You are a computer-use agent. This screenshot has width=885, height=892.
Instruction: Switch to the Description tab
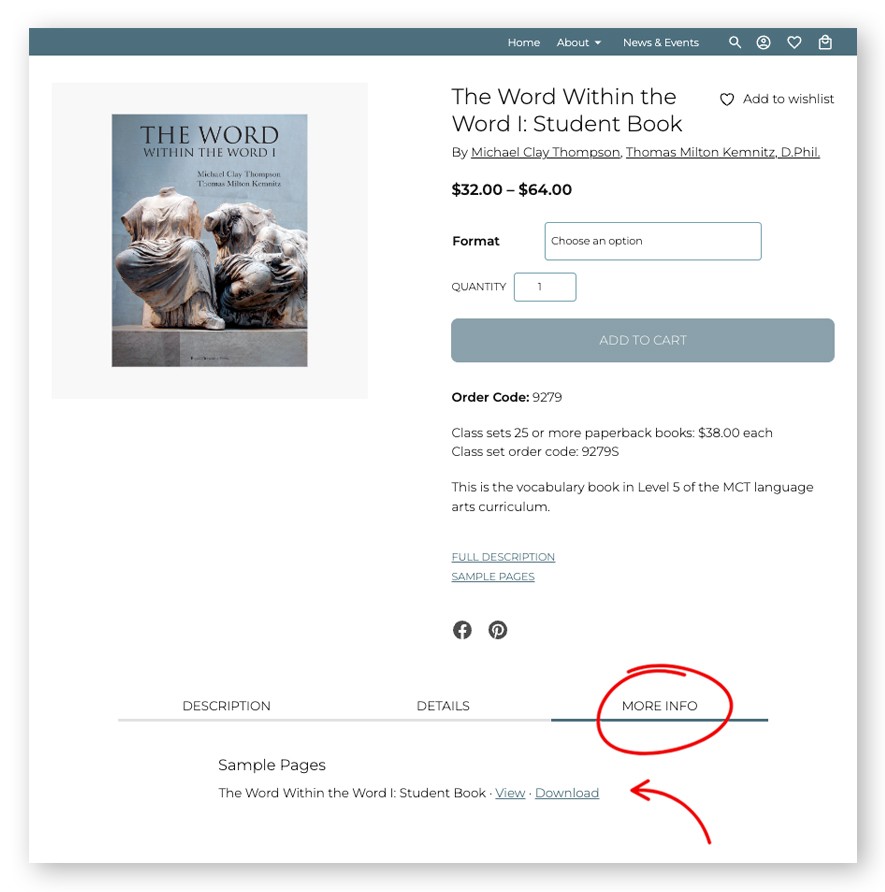click(x=226, y=706)
